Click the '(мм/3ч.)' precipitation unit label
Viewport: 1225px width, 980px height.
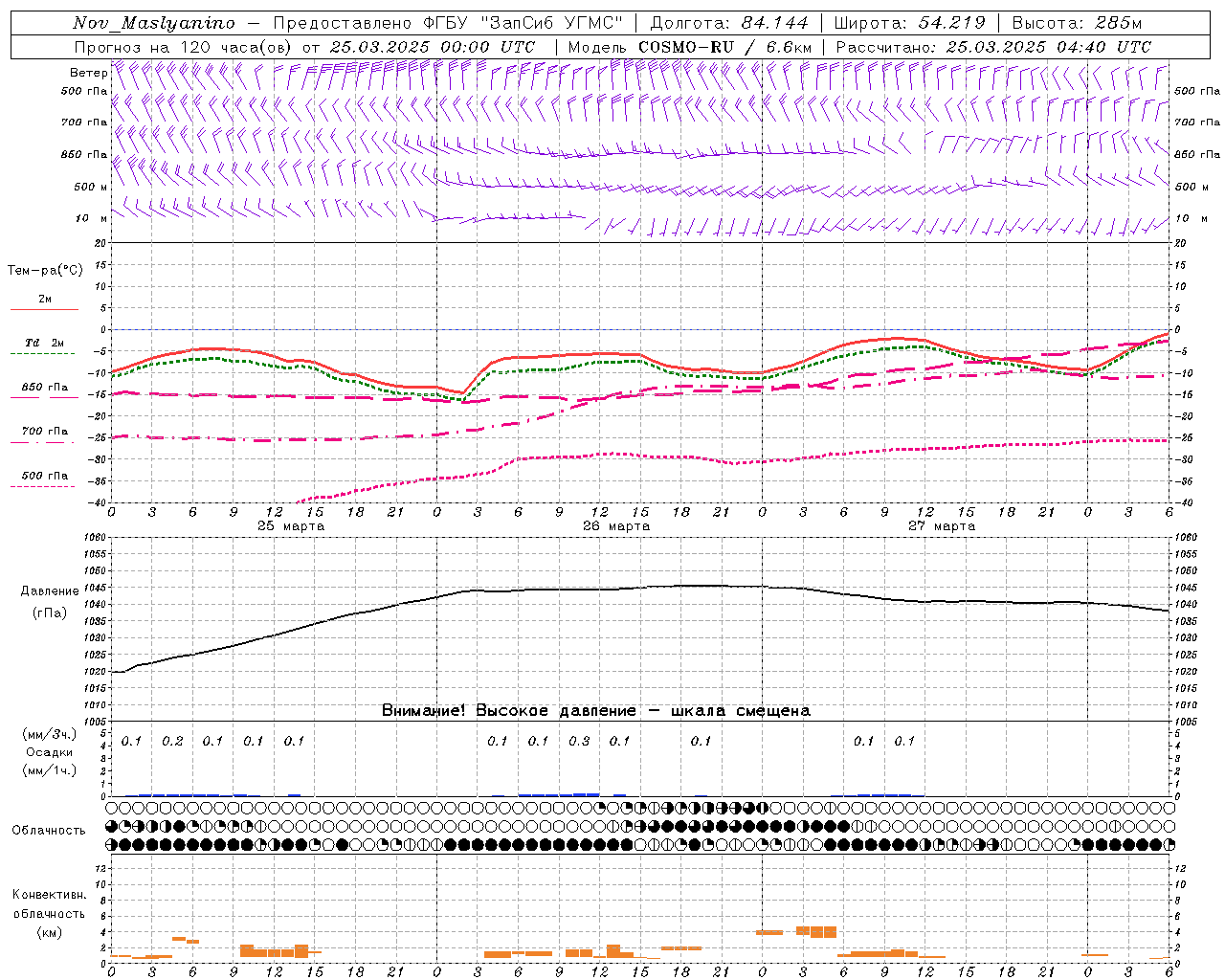[50, 734]
